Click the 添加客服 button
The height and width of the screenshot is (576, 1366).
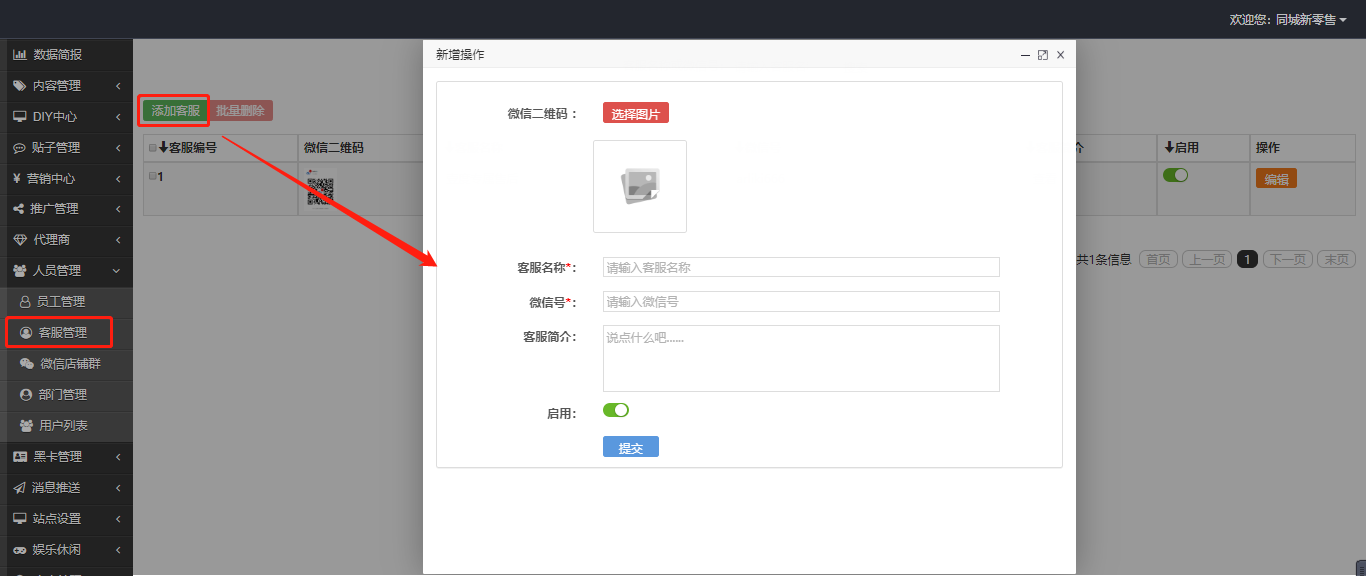[x=175, y=111]
